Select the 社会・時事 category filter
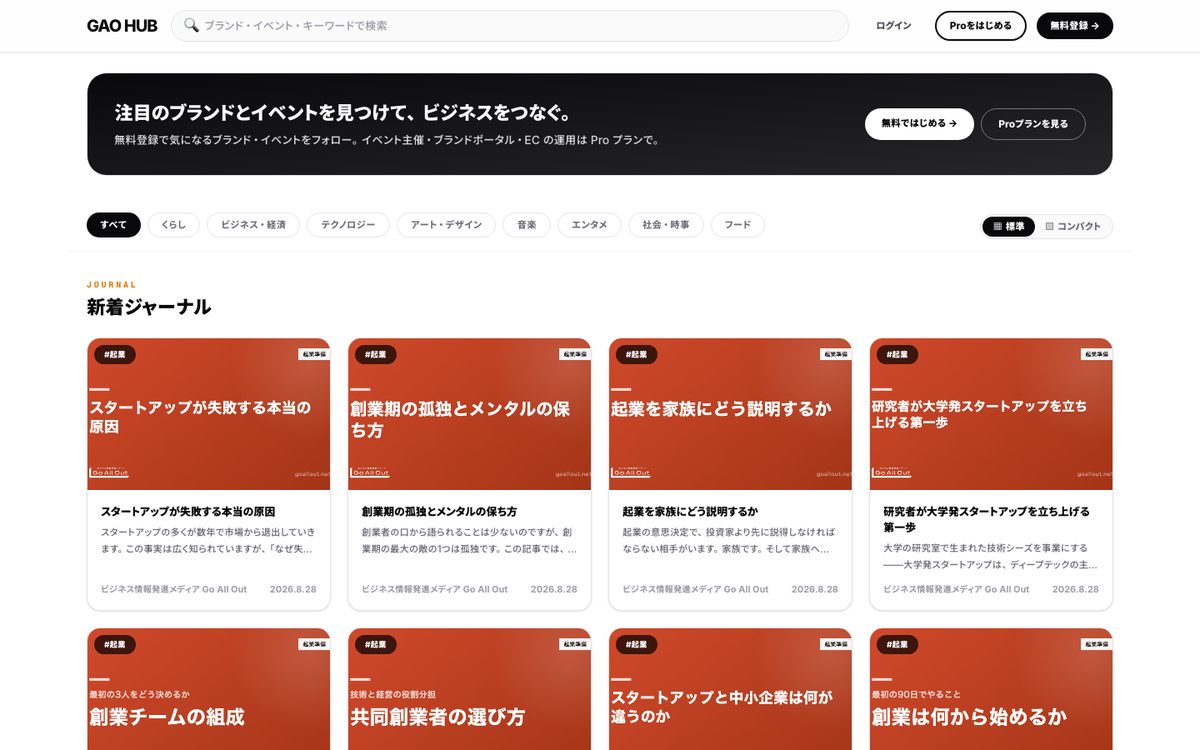The width and height of the screenshot is (1200, 750). pyautogui.click(x=666, y=225)
